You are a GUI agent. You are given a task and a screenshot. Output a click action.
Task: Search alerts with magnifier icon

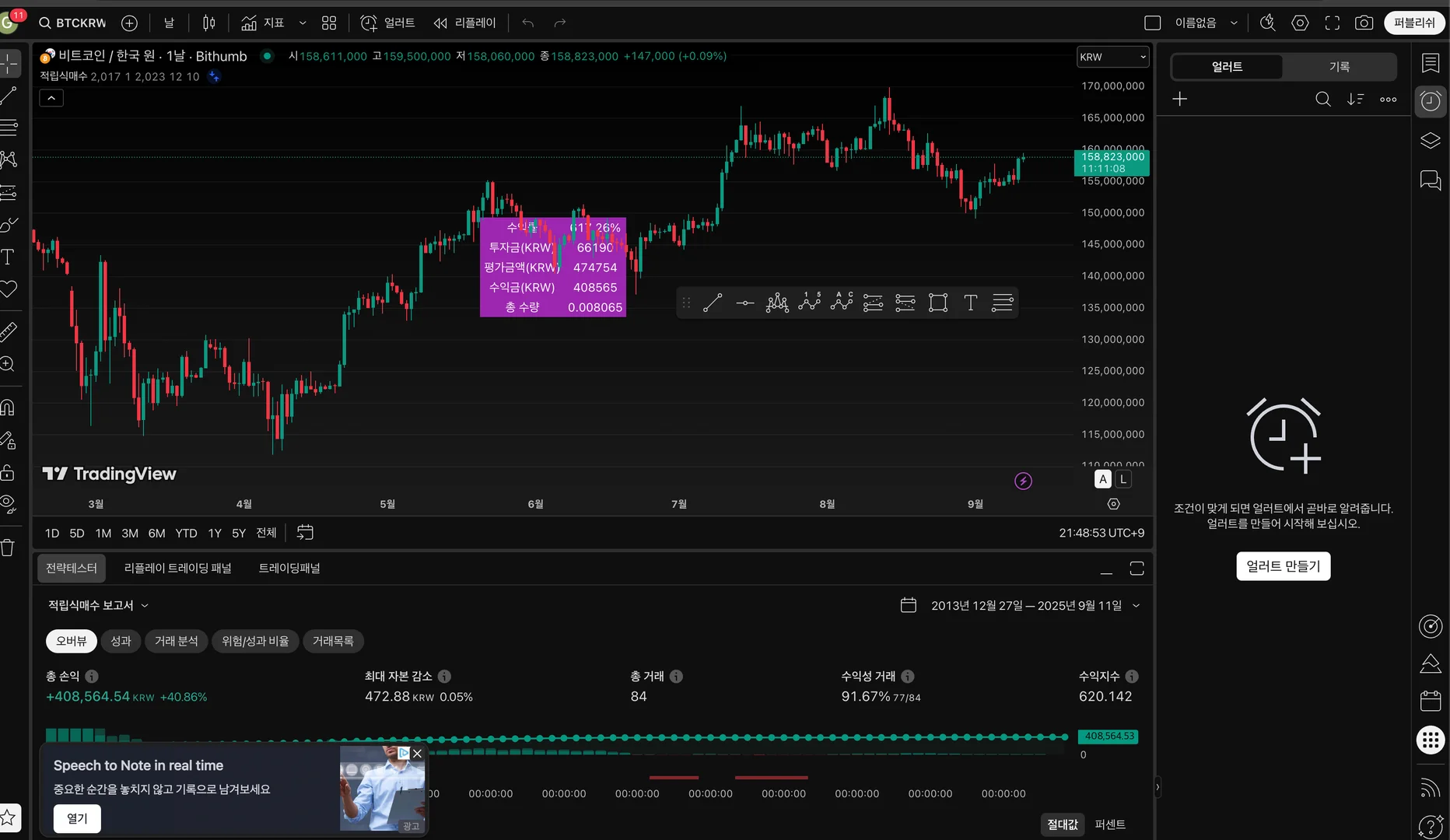[1322, 100]
